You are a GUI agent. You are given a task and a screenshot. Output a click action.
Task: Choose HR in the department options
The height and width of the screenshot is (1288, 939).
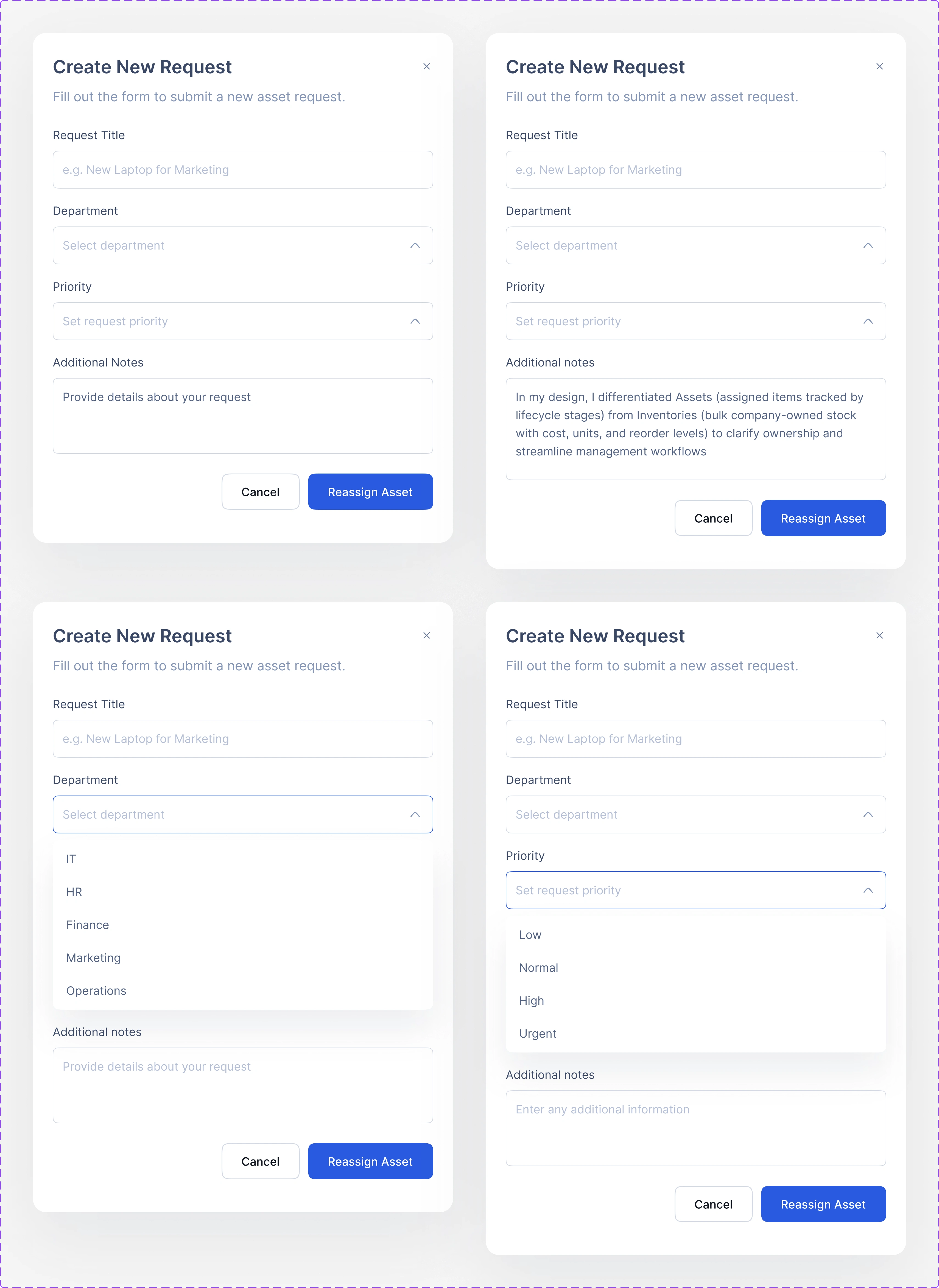pos(243,891)
